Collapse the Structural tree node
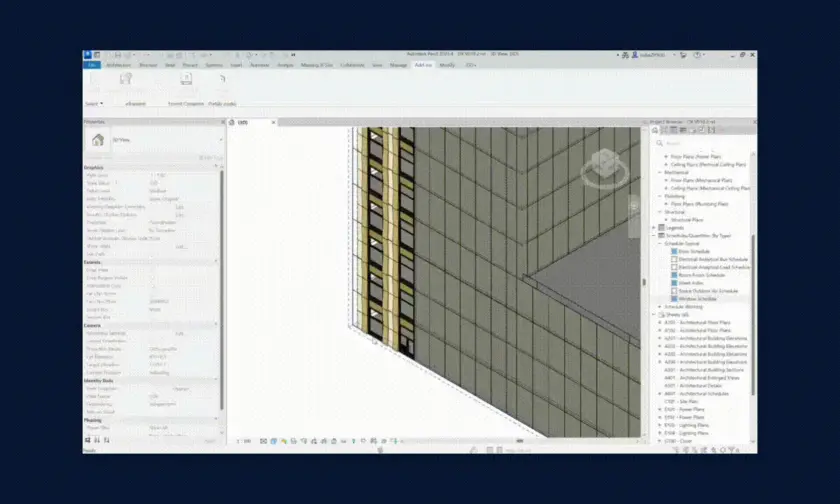 [x=659, y=212]
